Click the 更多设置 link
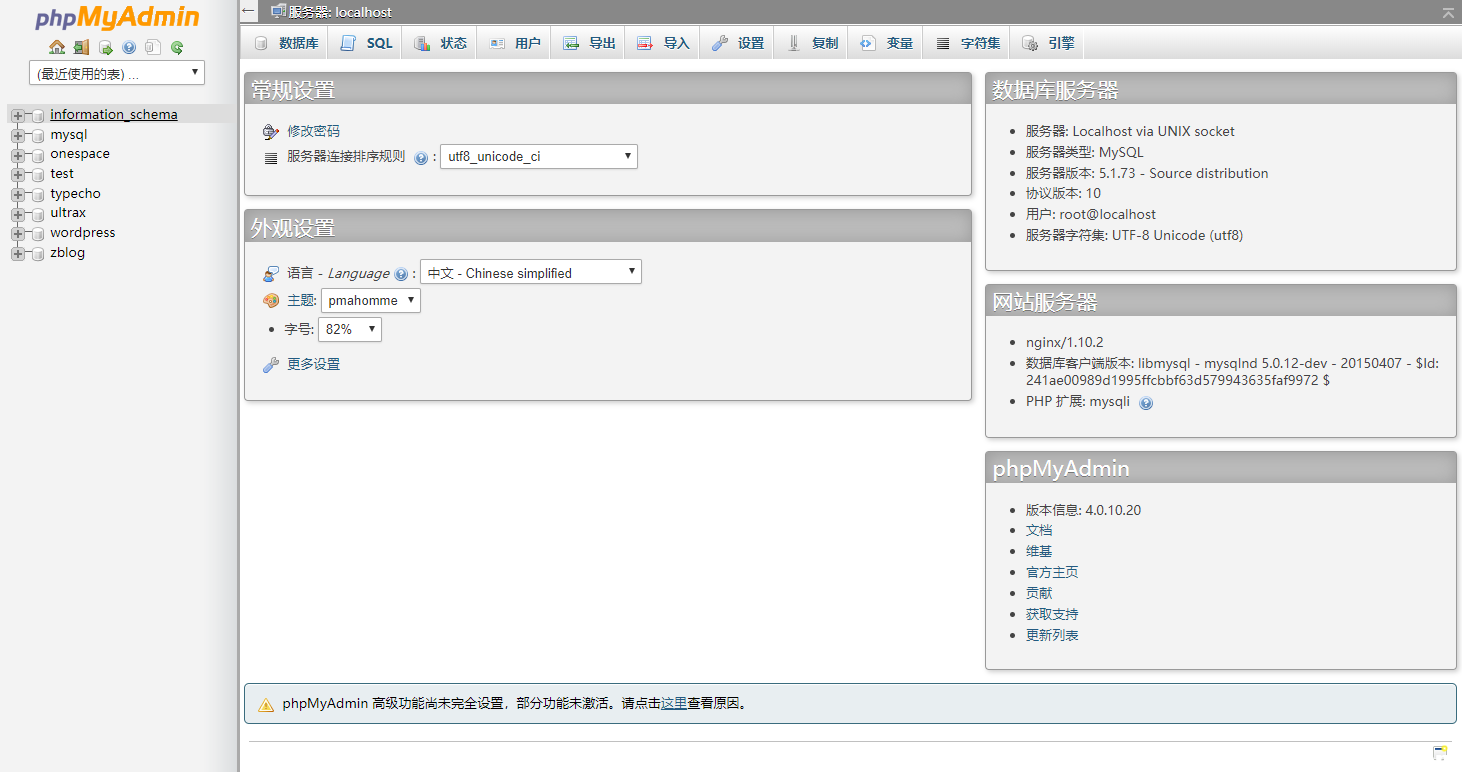 pyautogui.click(x=313, y=364)
